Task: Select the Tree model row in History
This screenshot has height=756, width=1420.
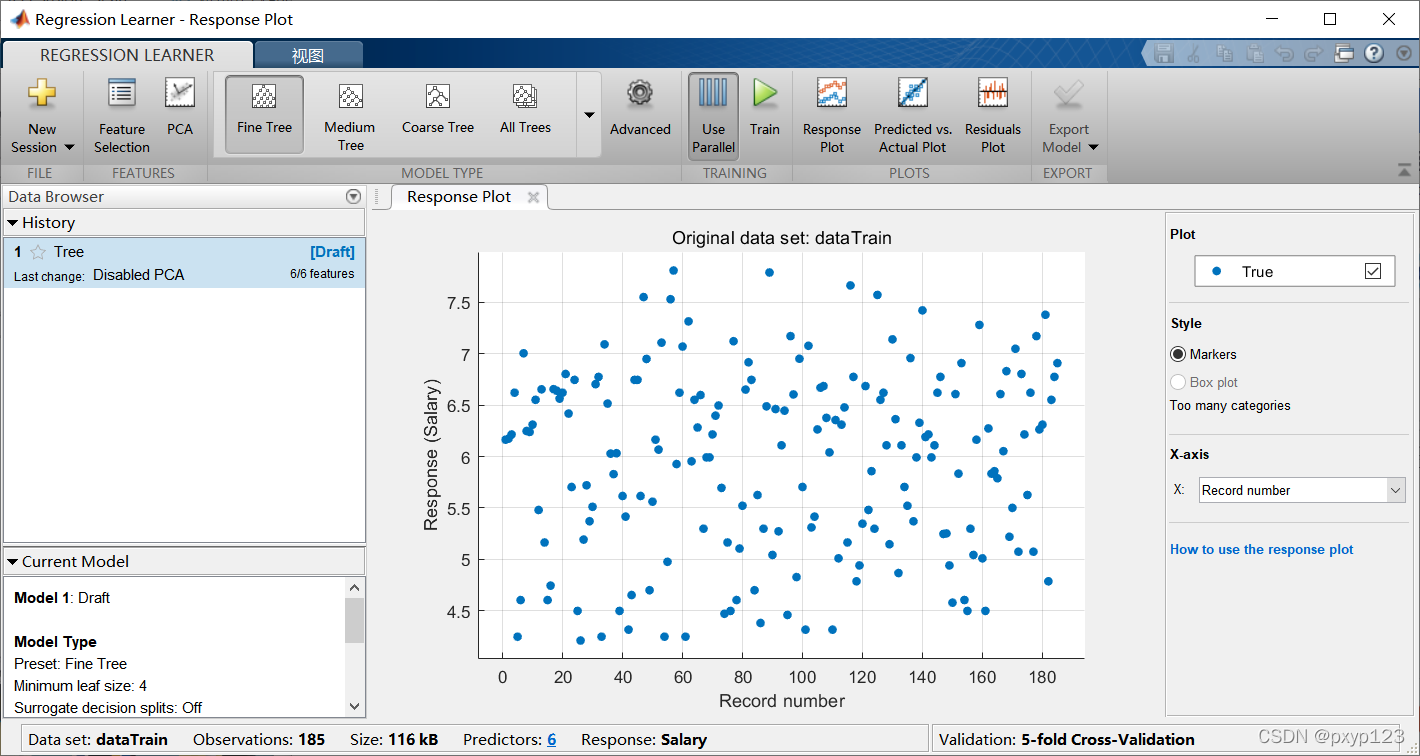Action: (184, 263)
